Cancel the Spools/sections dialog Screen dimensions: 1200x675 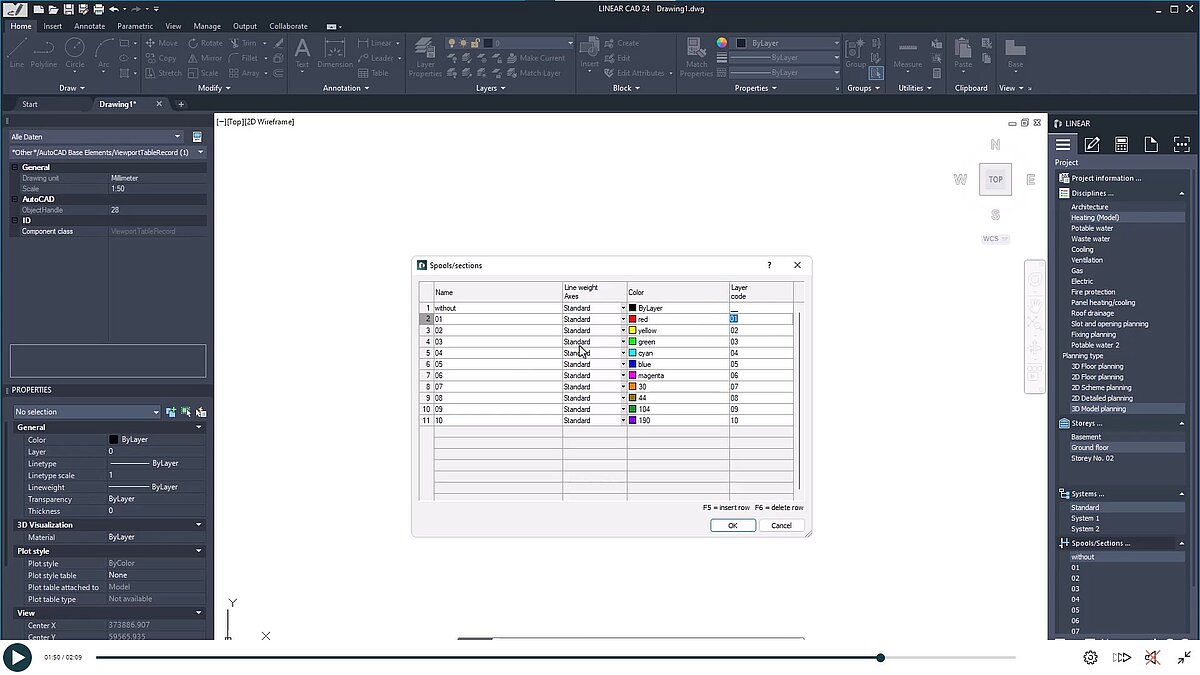pyautogui.click(x=781, y=525)
